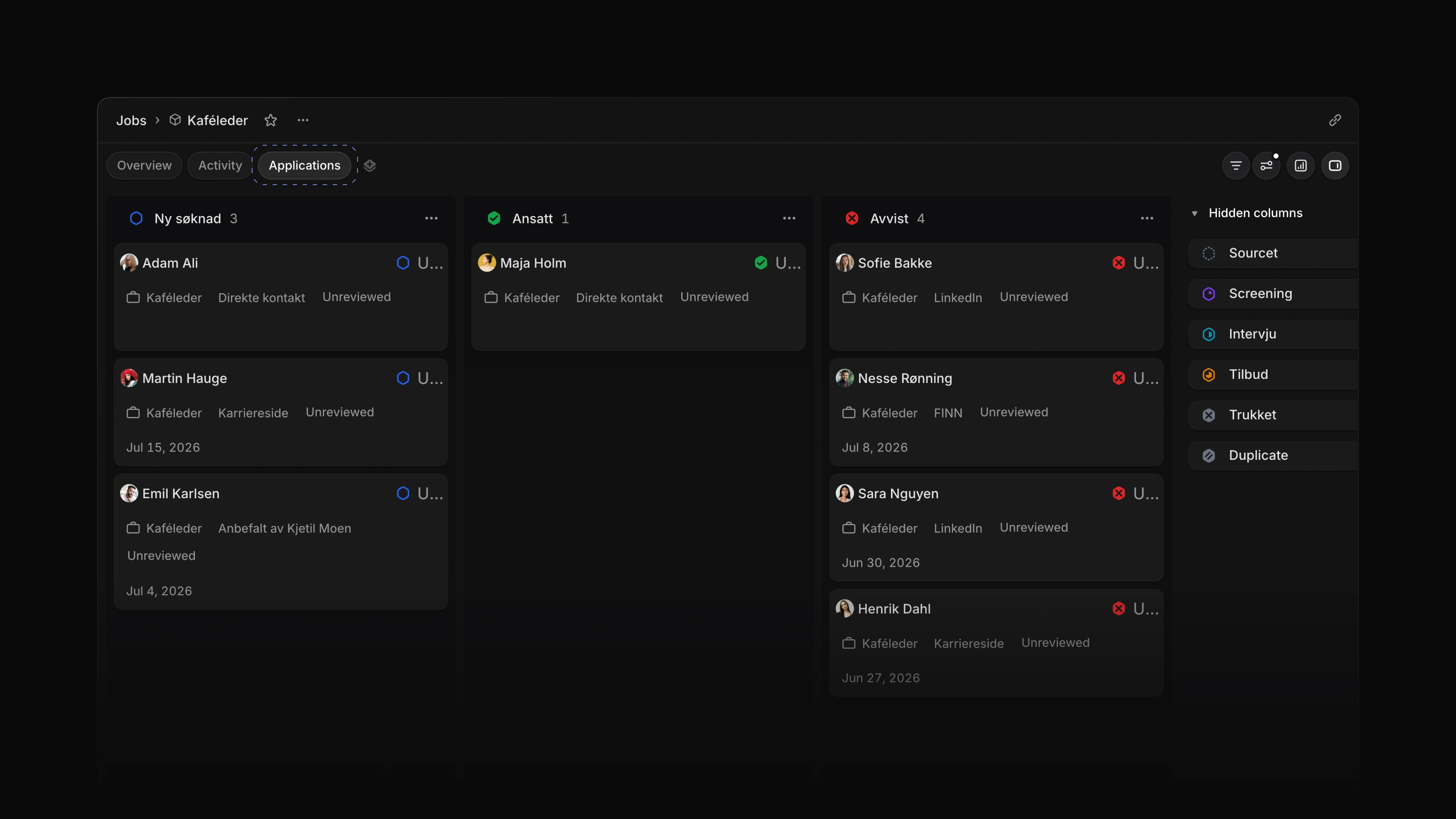Open the more options menu beside Kaféleder title
1456x819 pixels.
pyautogui.click(x=303, y=121)
